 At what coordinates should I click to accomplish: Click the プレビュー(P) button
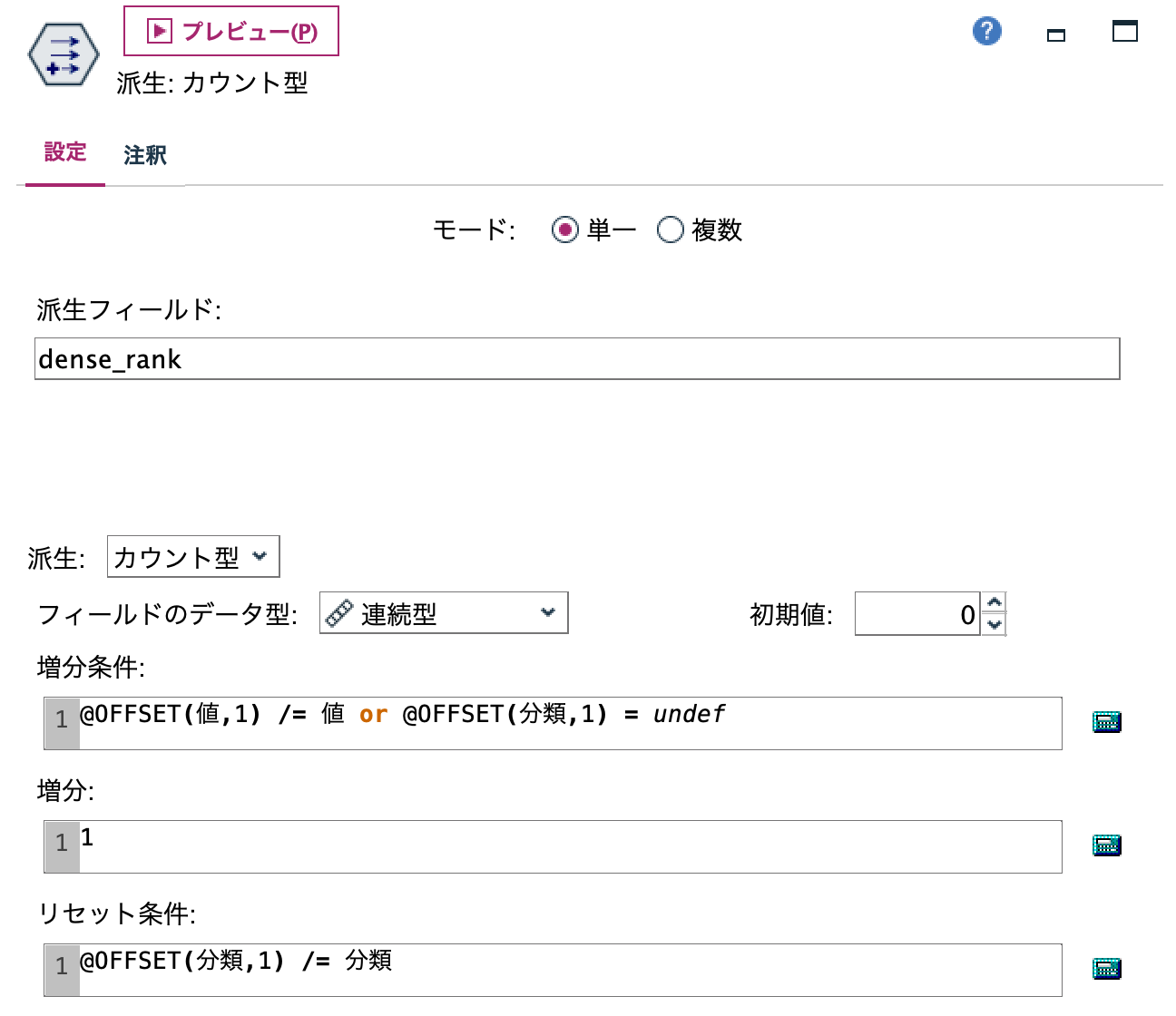tap(230, 30)
